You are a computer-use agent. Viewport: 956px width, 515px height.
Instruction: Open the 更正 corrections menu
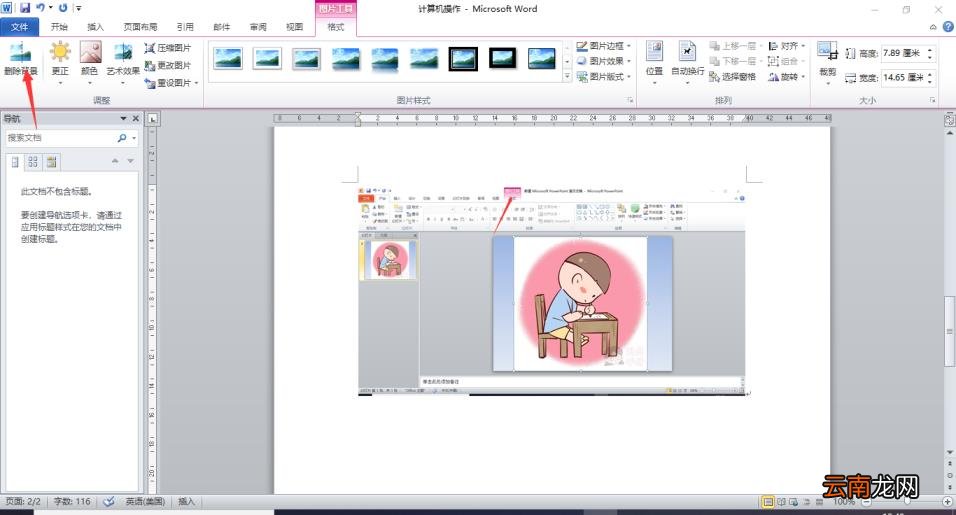(x=60, y=62)
